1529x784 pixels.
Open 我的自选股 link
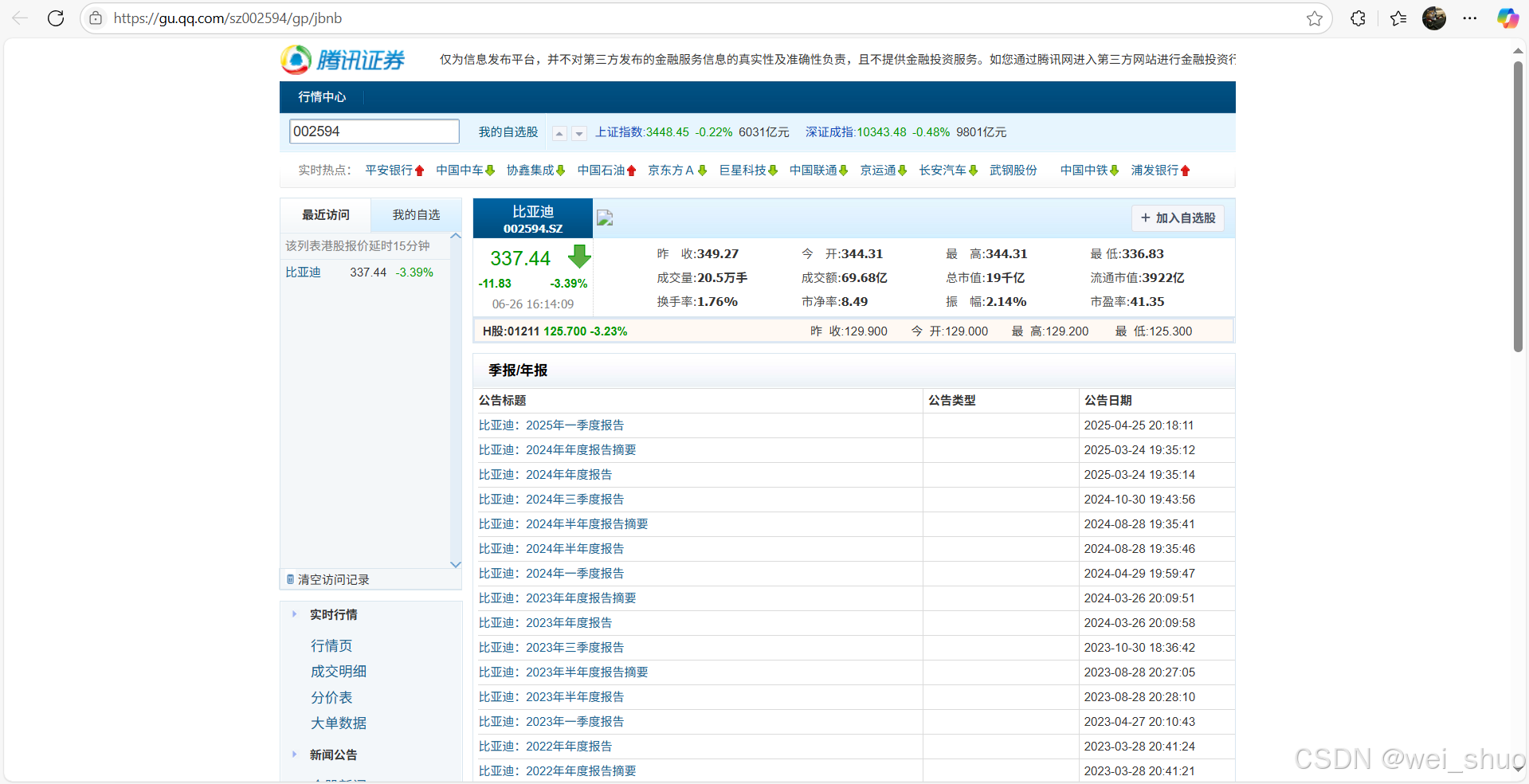(508, 132)
